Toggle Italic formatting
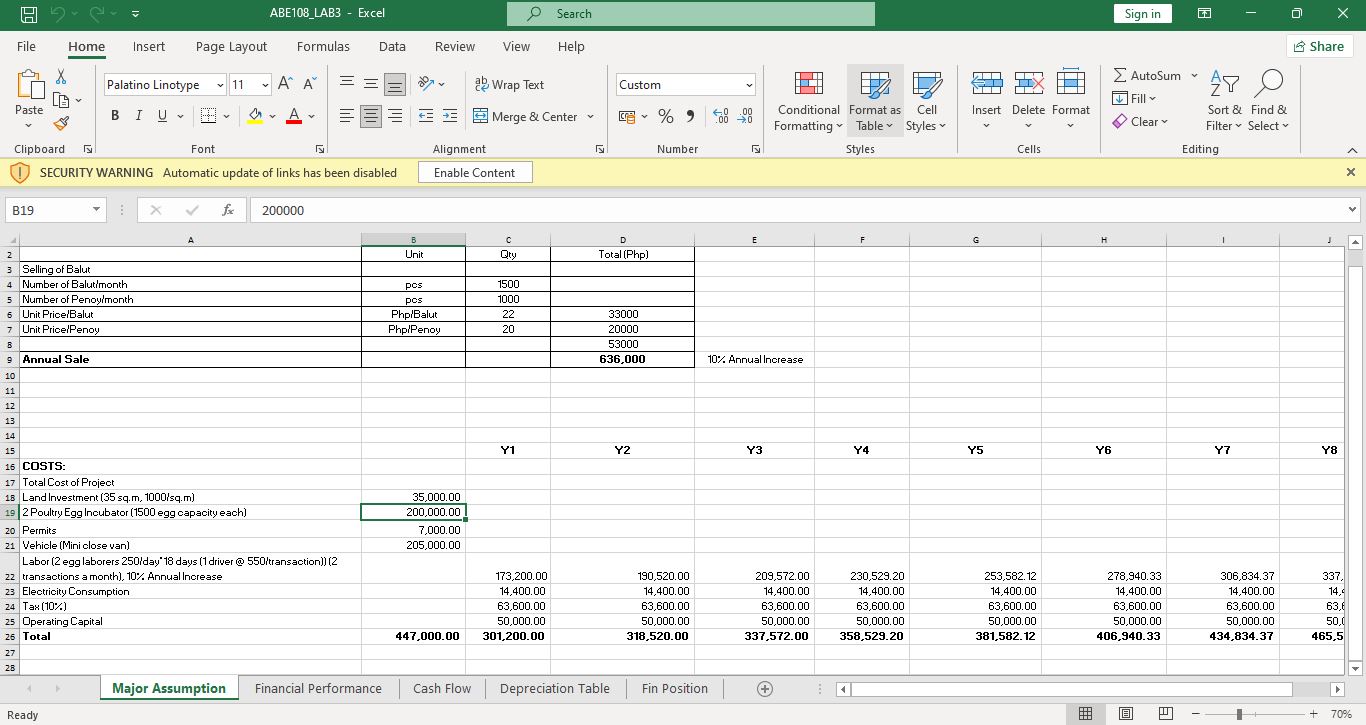This screenshot has width=1366, height=725. click(139, 117)
